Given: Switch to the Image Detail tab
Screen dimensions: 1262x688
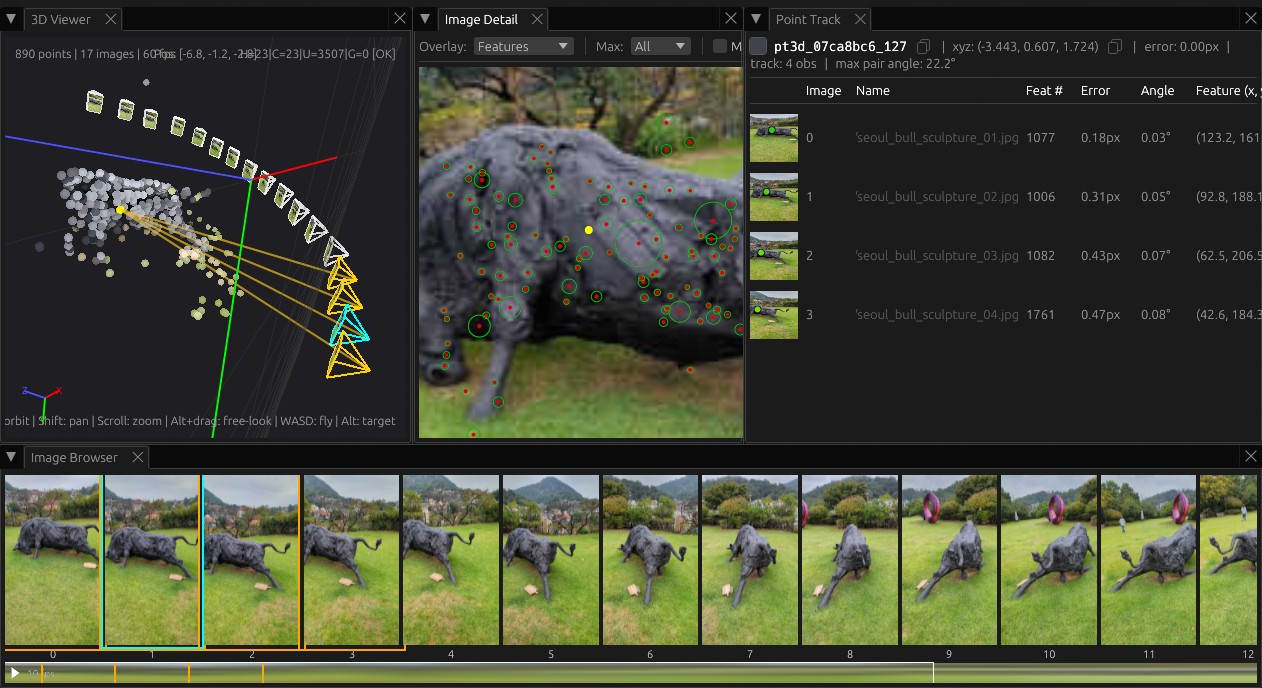Looking at the screenshot, I should coord(482,18).
